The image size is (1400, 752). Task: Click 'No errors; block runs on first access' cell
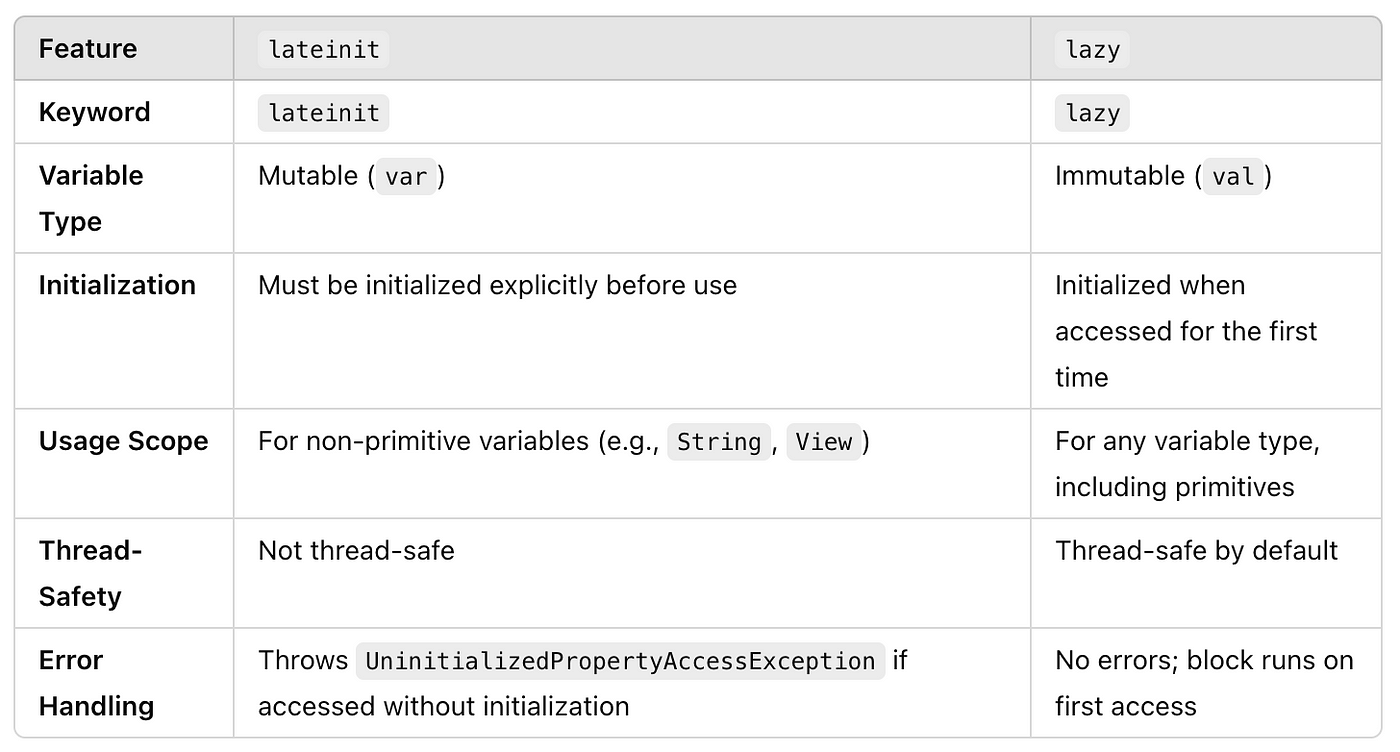pos(1204,683)
